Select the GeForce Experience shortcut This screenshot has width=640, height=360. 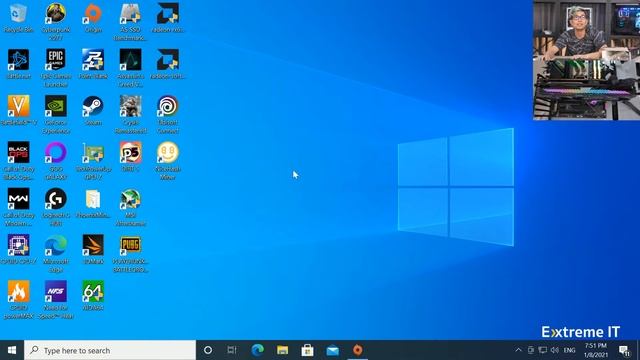(x=56, y=114)
